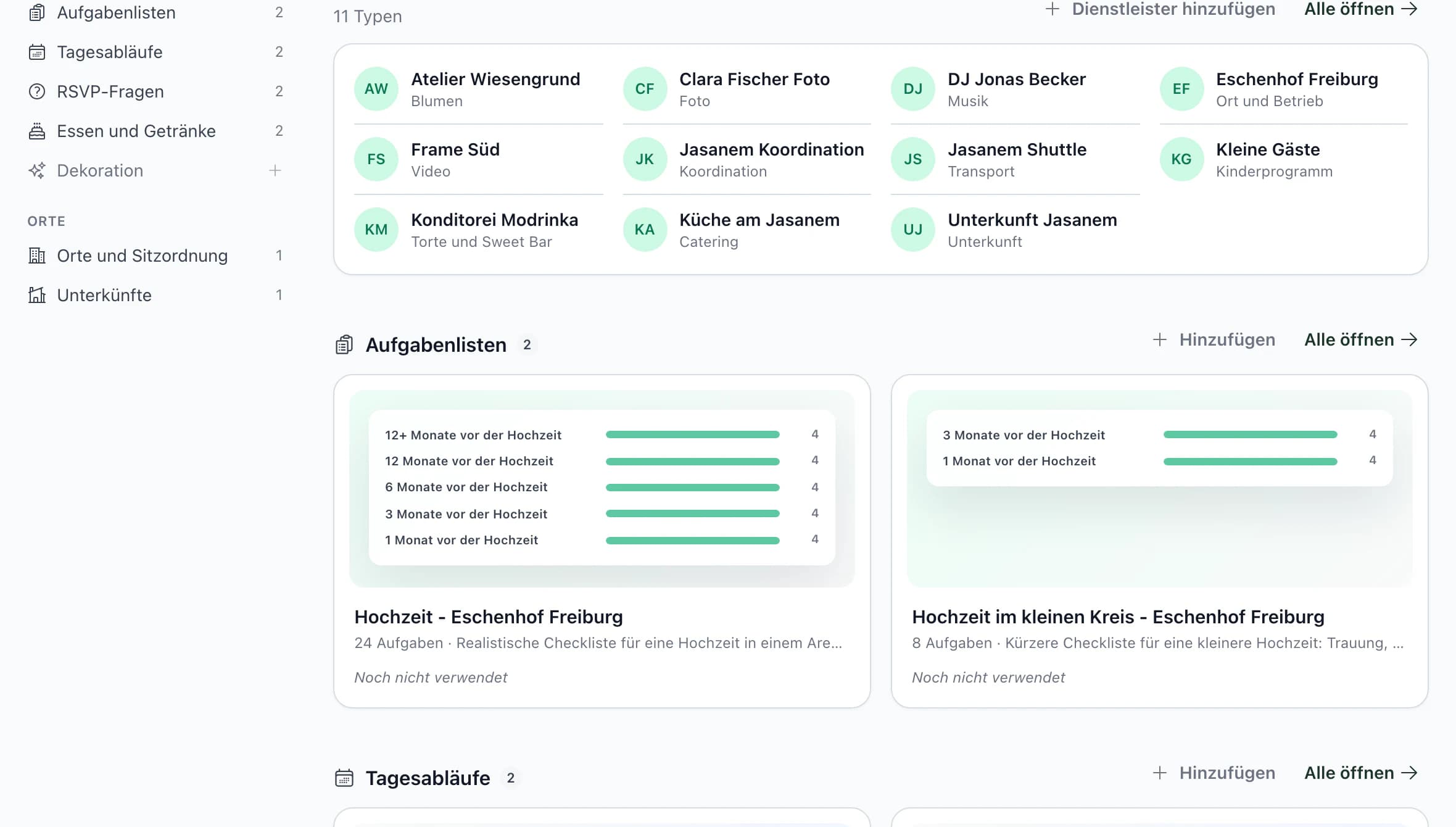
Task: Click the Orte und Sitzordnung building icon
Action: (x=37, y=256)
